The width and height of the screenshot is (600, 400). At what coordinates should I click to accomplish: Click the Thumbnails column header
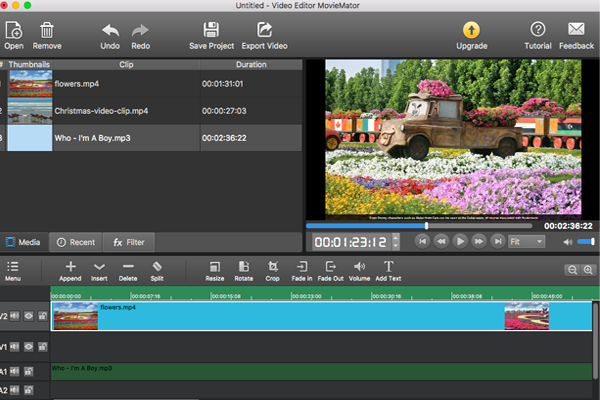click(x=29, y=64)
